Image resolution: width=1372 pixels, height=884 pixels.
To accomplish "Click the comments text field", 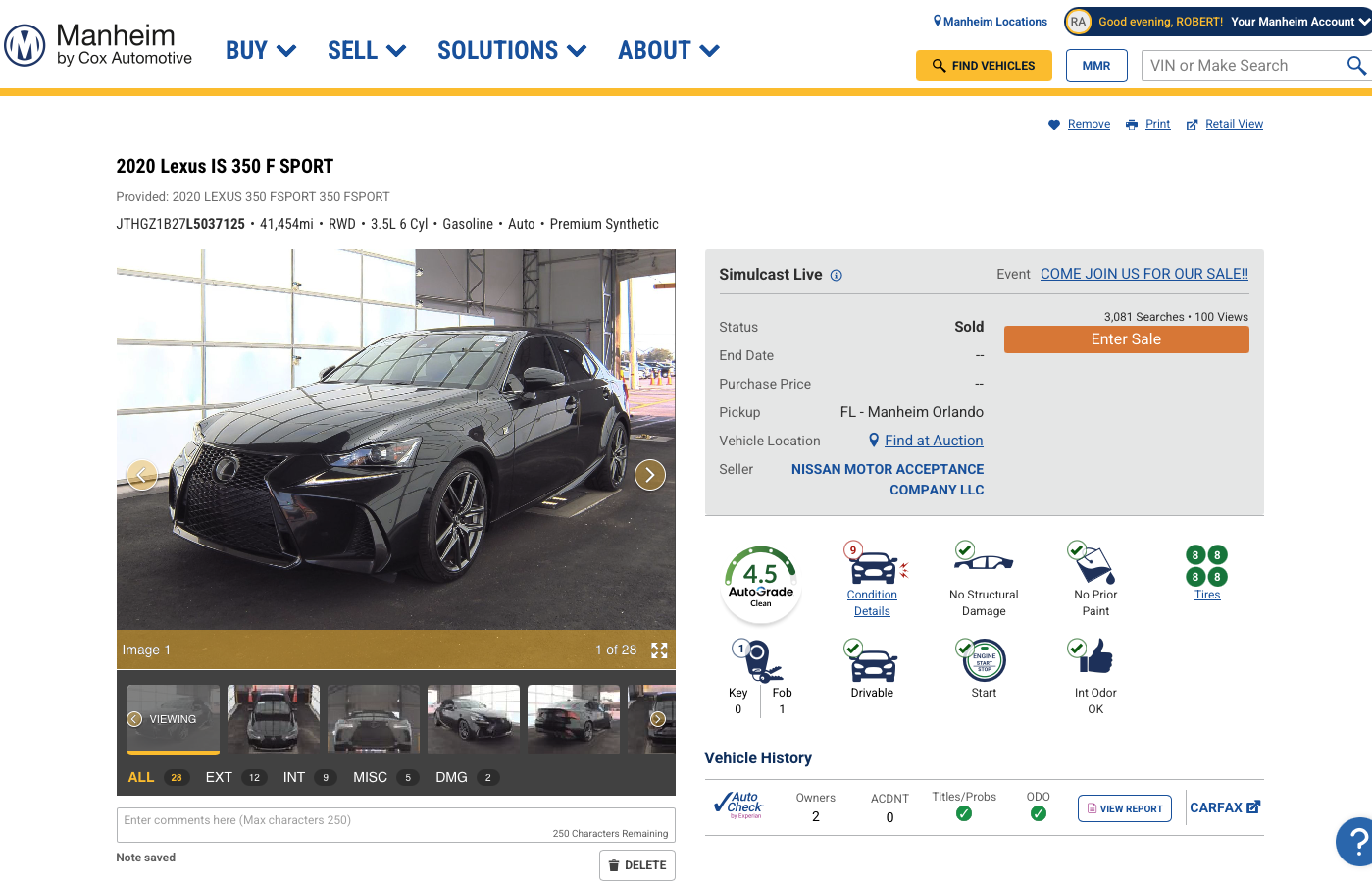I will click(x=395, y=825).
